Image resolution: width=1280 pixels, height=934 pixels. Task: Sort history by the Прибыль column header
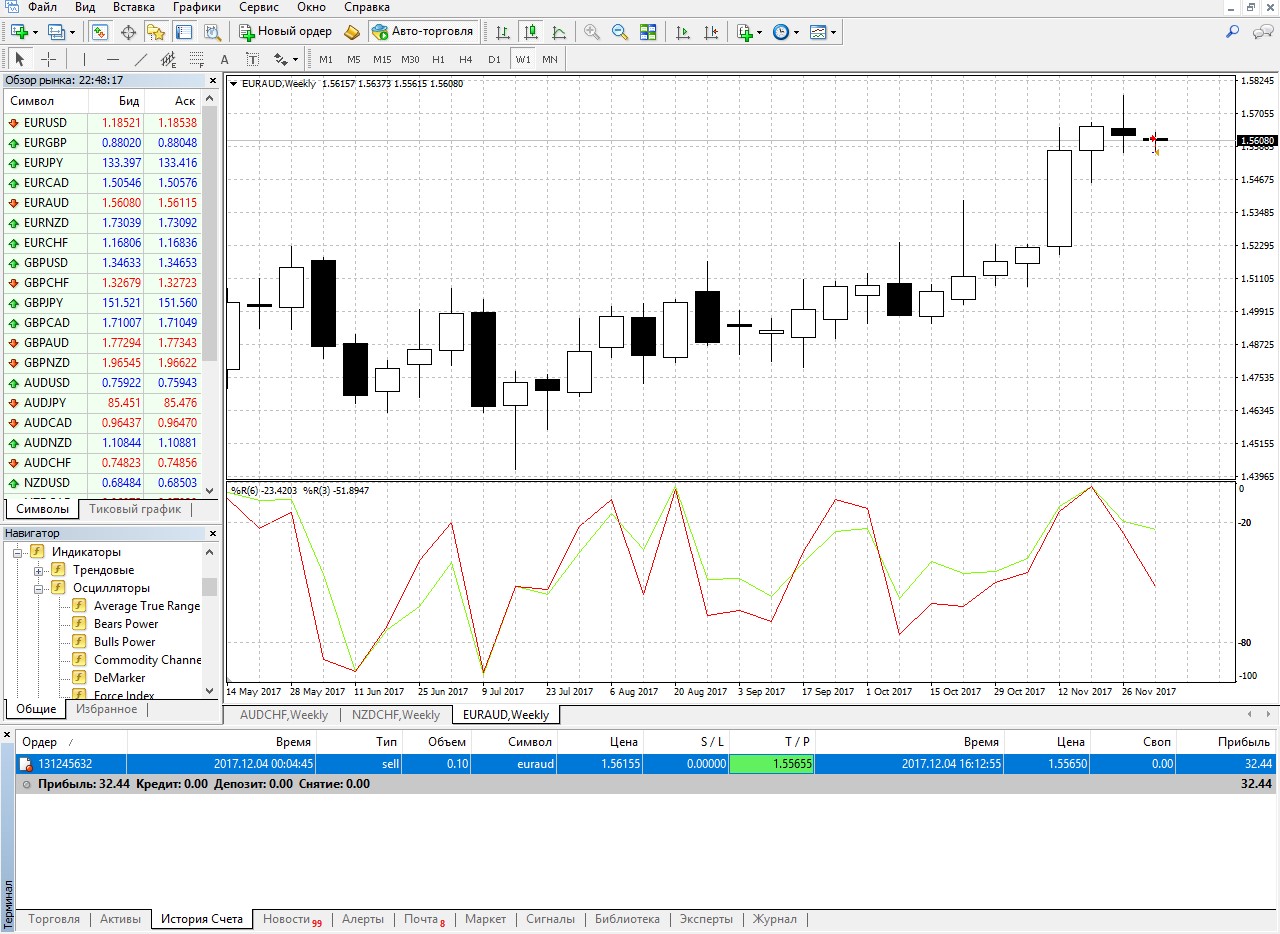tap(1228, 742)
